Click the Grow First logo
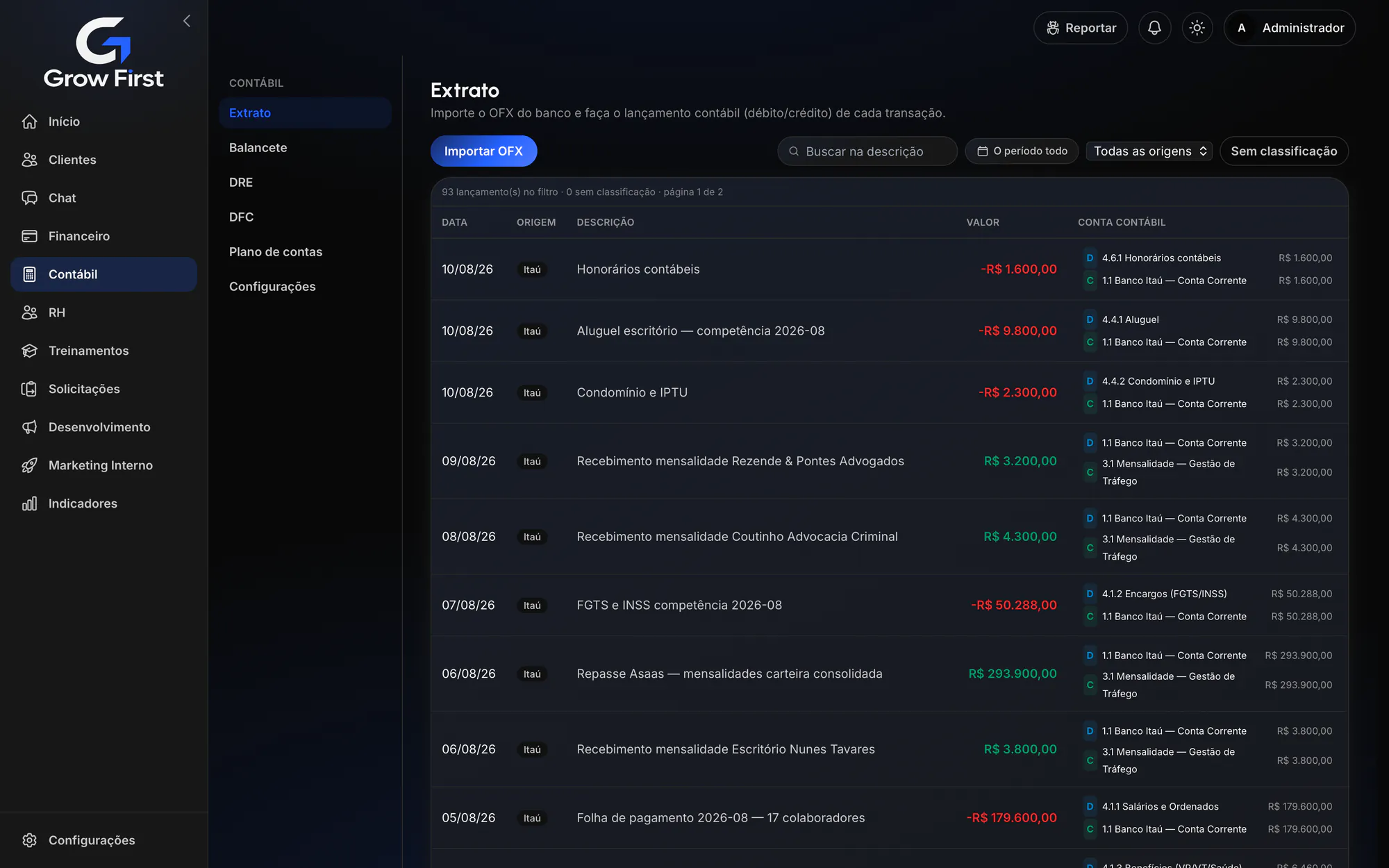The width and height of the screenshot is (1389, 868). click(103, 53)
